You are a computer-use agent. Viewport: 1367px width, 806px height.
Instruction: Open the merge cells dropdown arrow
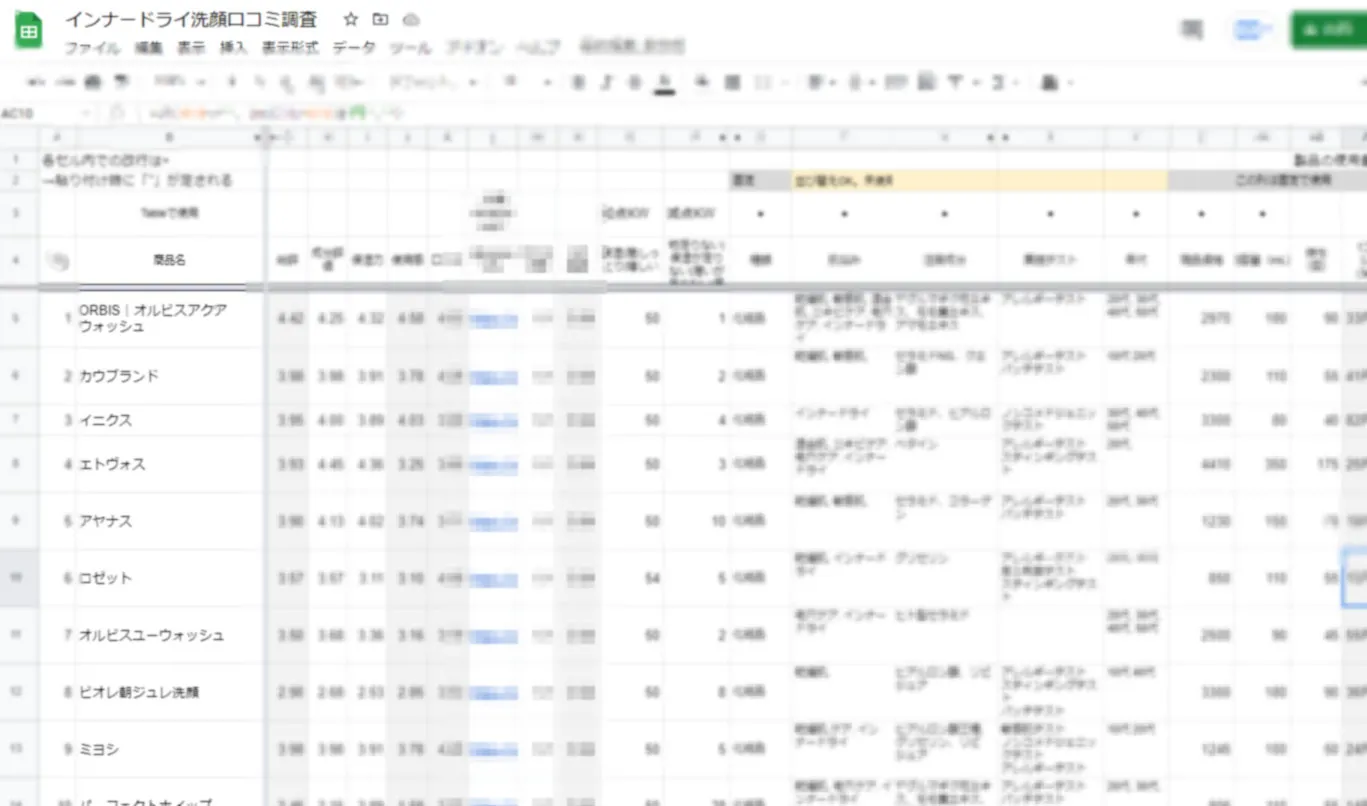(x=785, y=82)
